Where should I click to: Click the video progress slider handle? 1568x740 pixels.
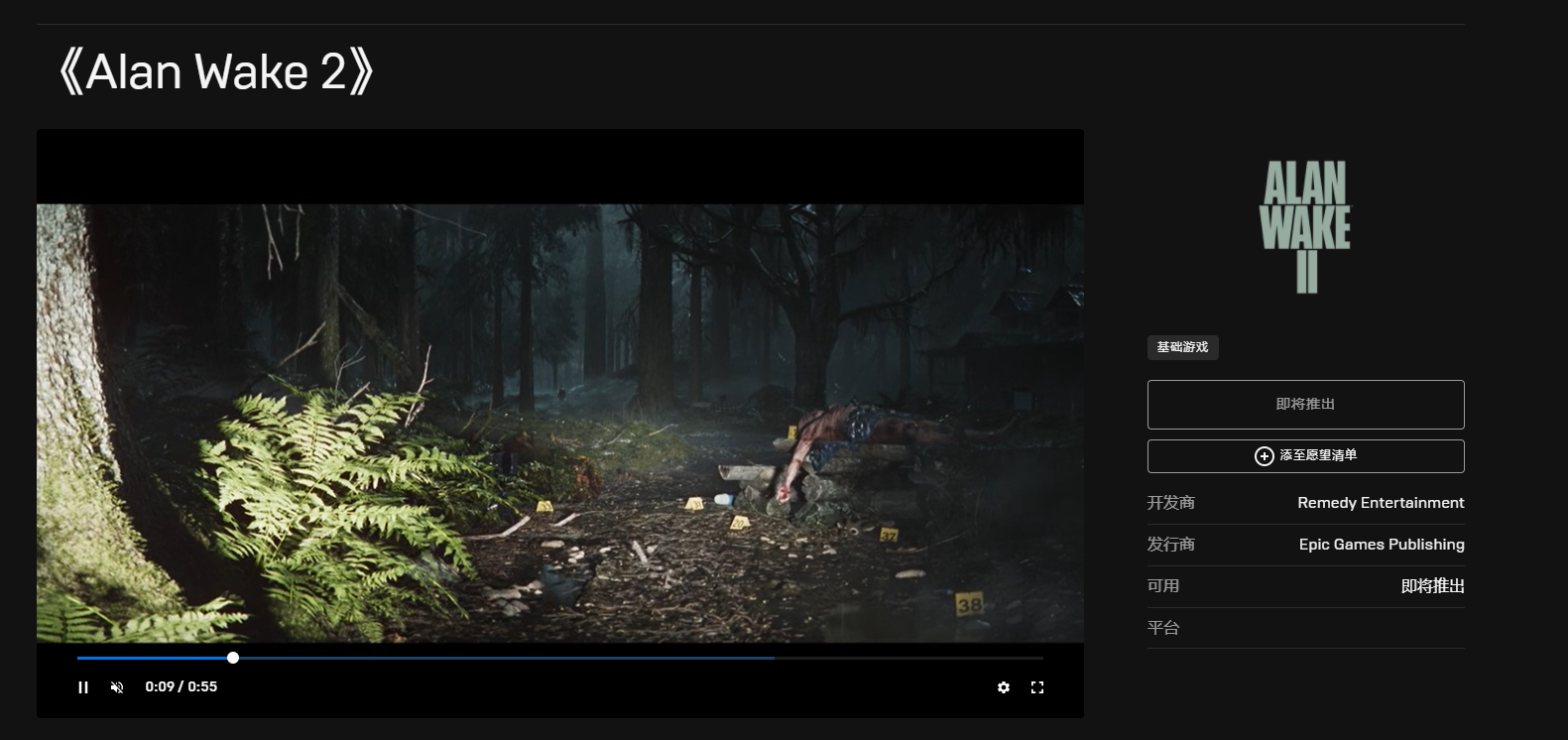[x=233, y=658]
